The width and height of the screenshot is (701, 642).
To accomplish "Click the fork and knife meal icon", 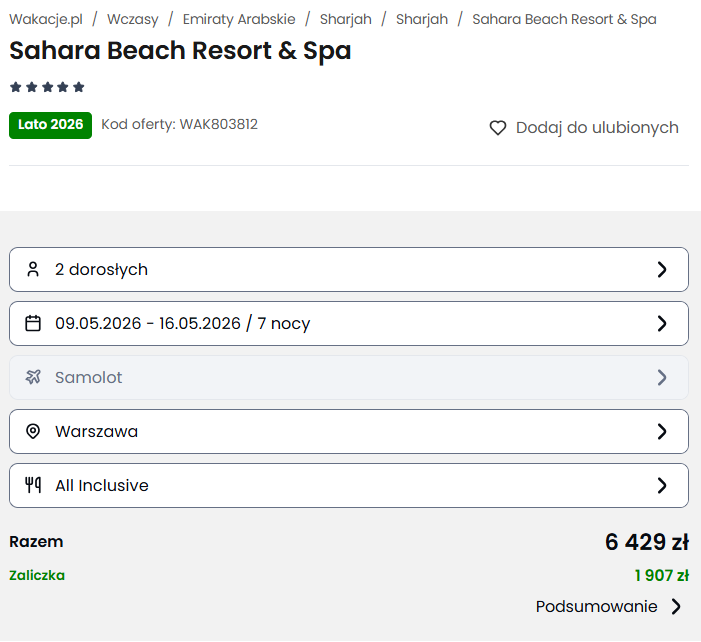I will click(33, 485).
